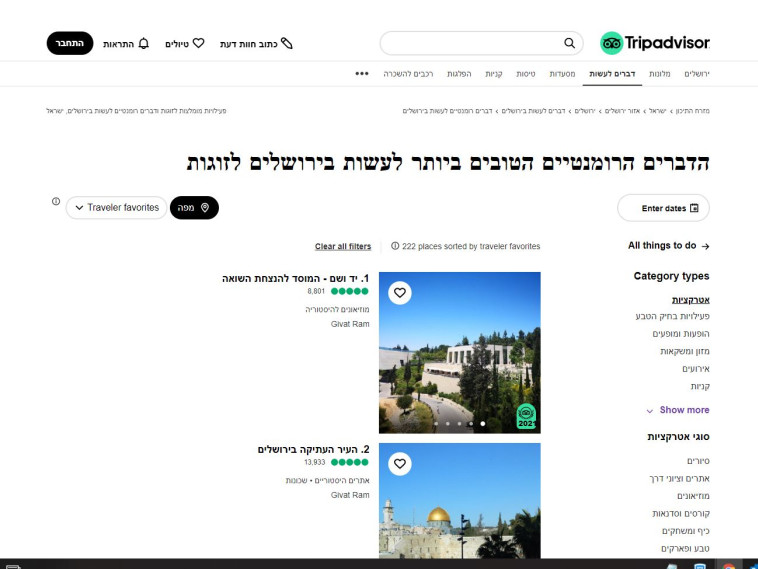
Task: Click the search magnifier icon
Action: [x=569, y=43]
